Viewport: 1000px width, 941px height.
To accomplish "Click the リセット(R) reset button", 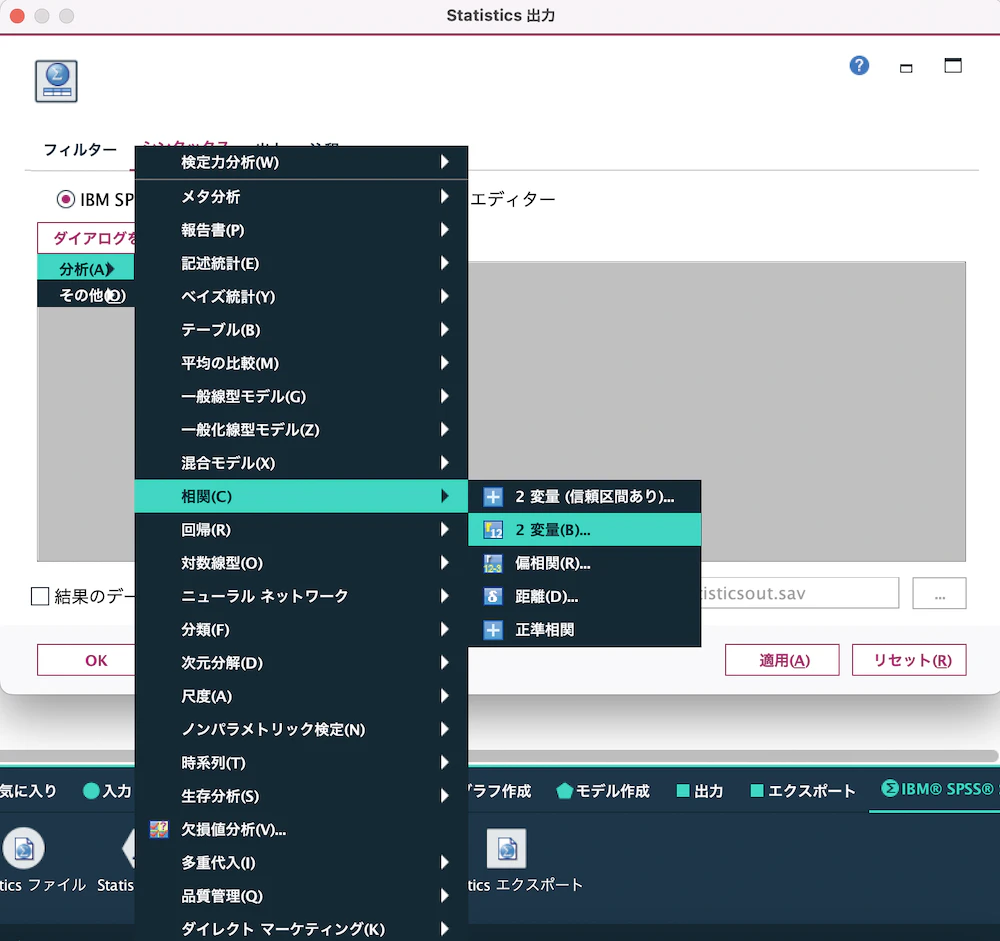I will pos(909,660).
